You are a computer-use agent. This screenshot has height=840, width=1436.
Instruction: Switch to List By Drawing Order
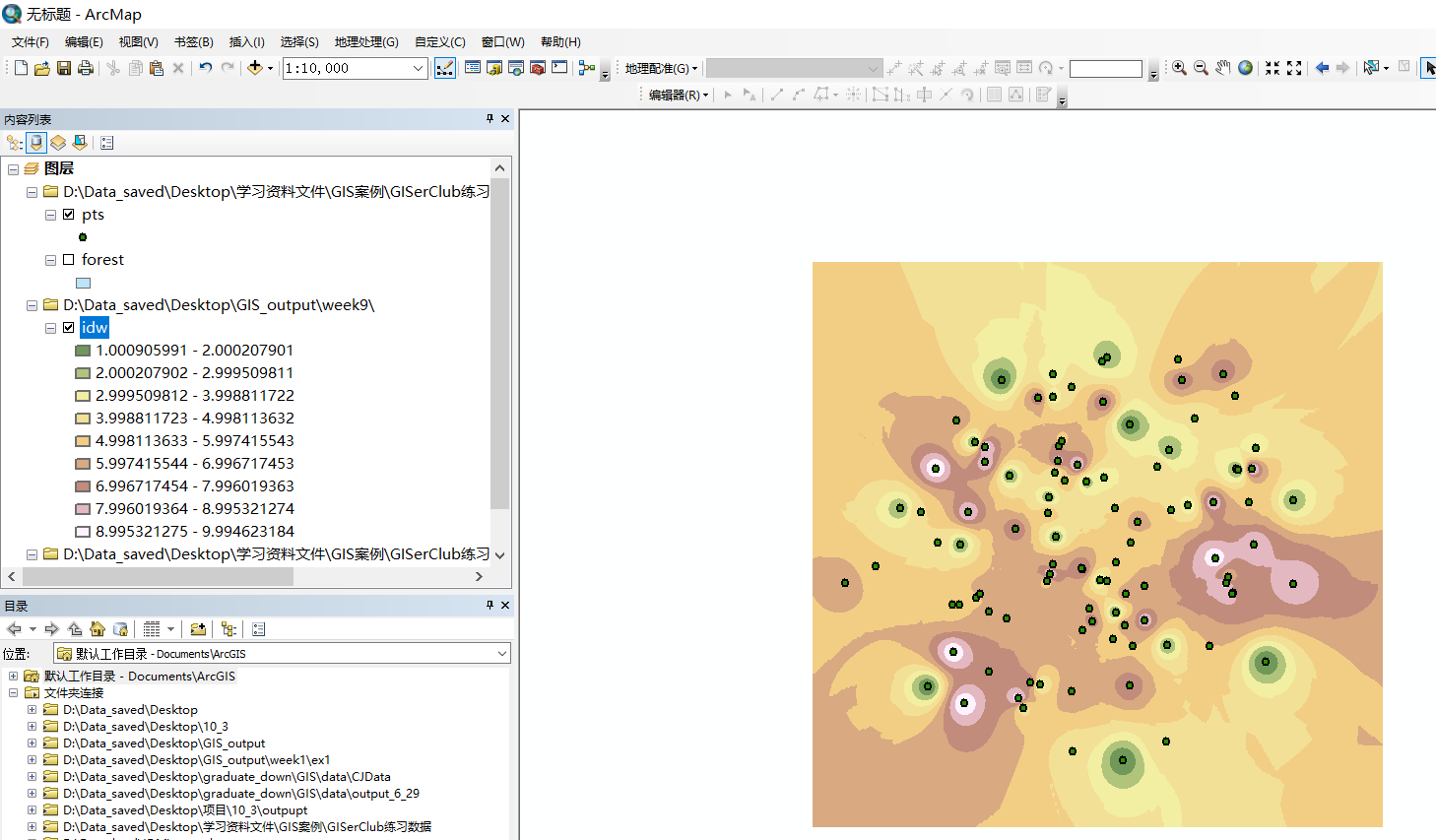click(14, 143)
